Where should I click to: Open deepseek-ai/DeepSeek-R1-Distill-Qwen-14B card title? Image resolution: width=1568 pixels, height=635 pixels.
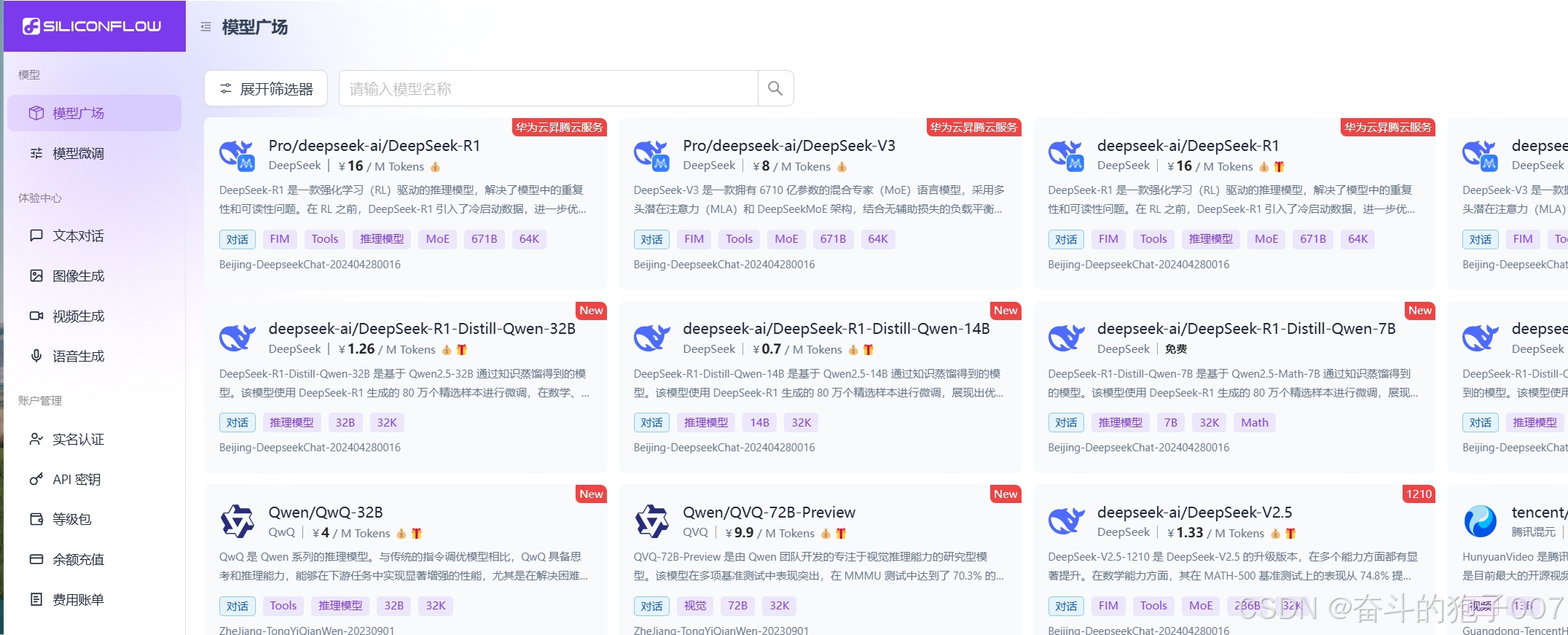click(x=836, y=329)
